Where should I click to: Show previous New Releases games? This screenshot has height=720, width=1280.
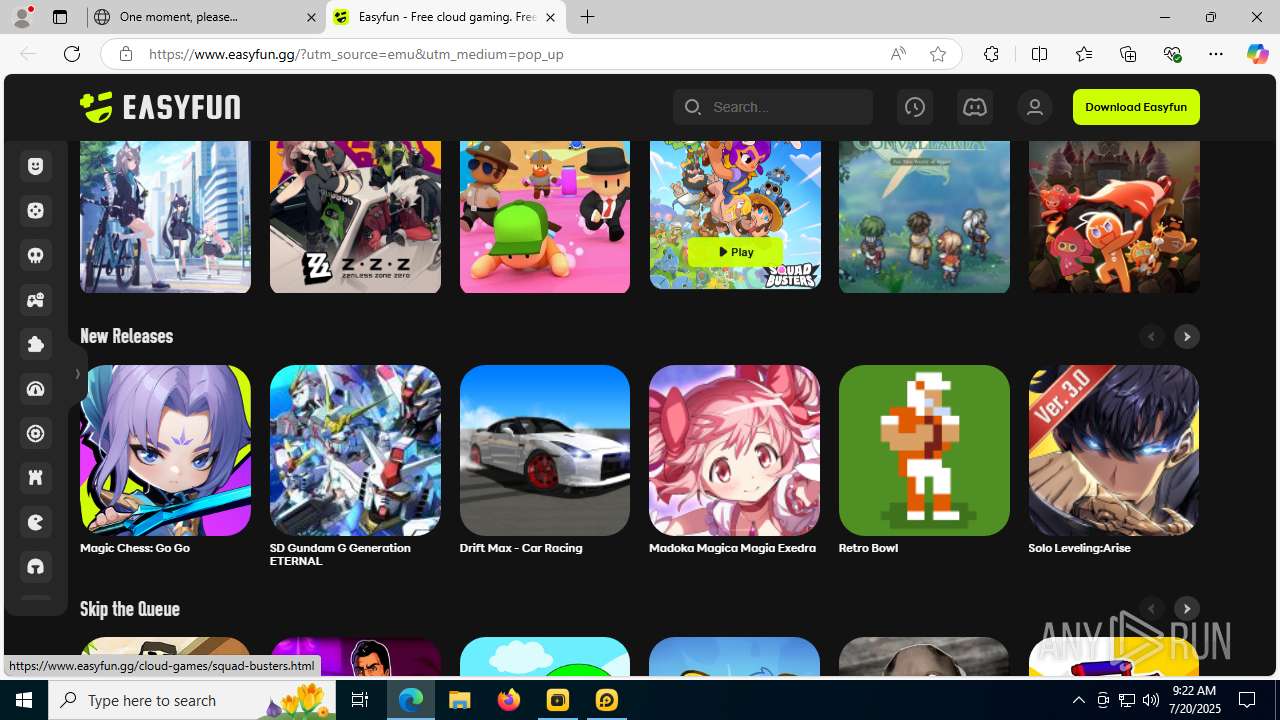click(x=1151, y=337)
